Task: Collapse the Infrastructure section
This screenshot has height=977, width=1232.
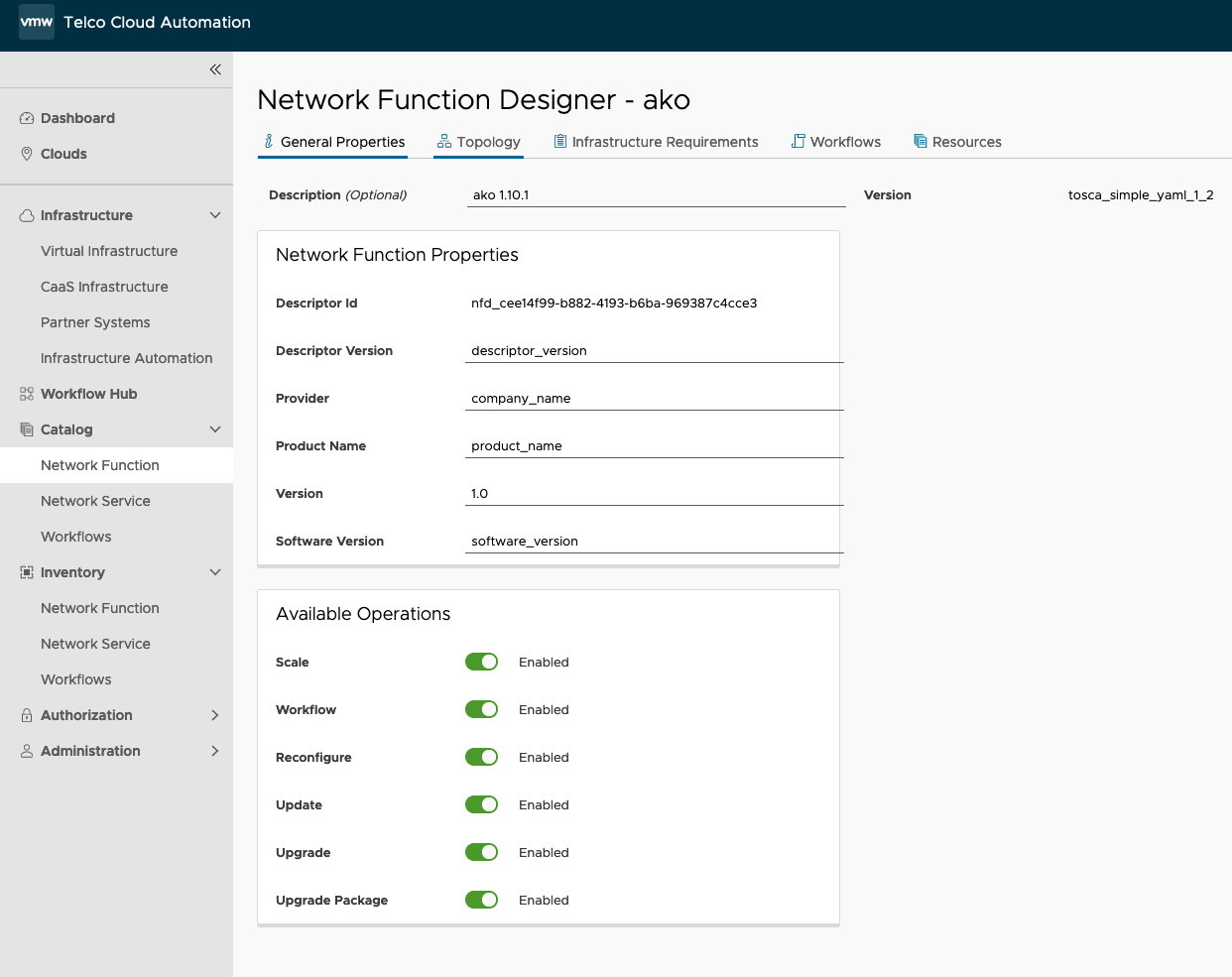Action: [x=215, y=215]
